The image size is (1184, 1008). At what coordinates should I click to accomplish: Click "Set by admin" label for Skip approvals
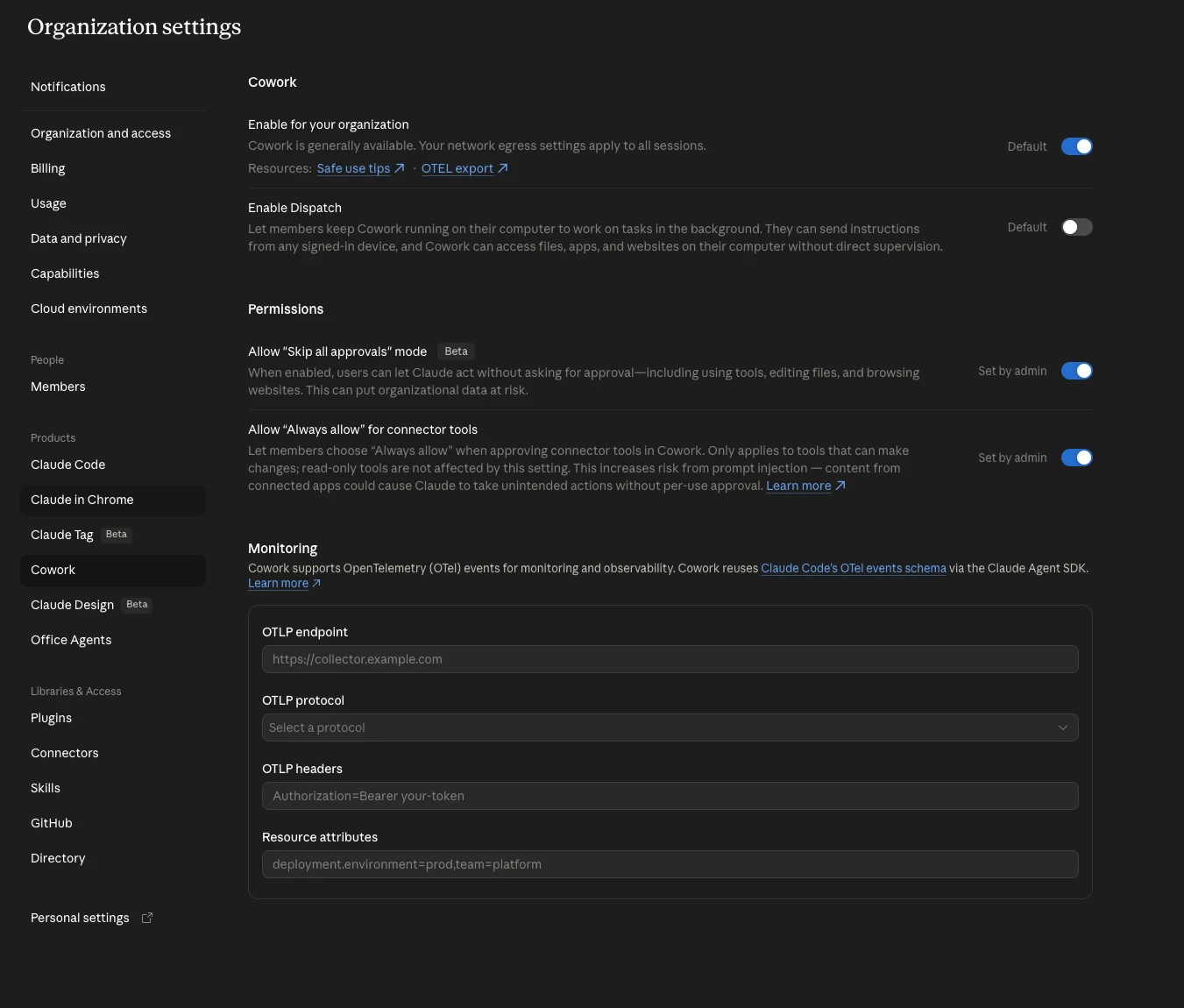coord(1012,371)
